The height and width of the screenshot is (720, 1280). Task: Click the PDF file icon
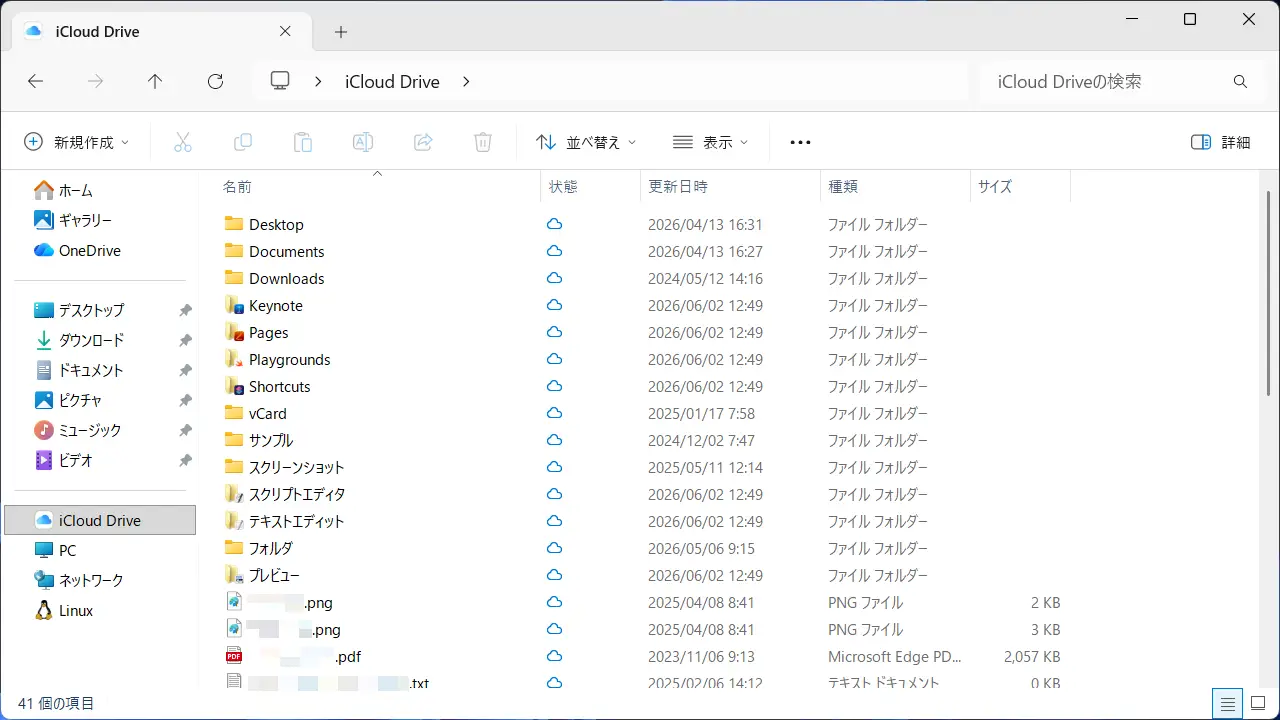234,656
